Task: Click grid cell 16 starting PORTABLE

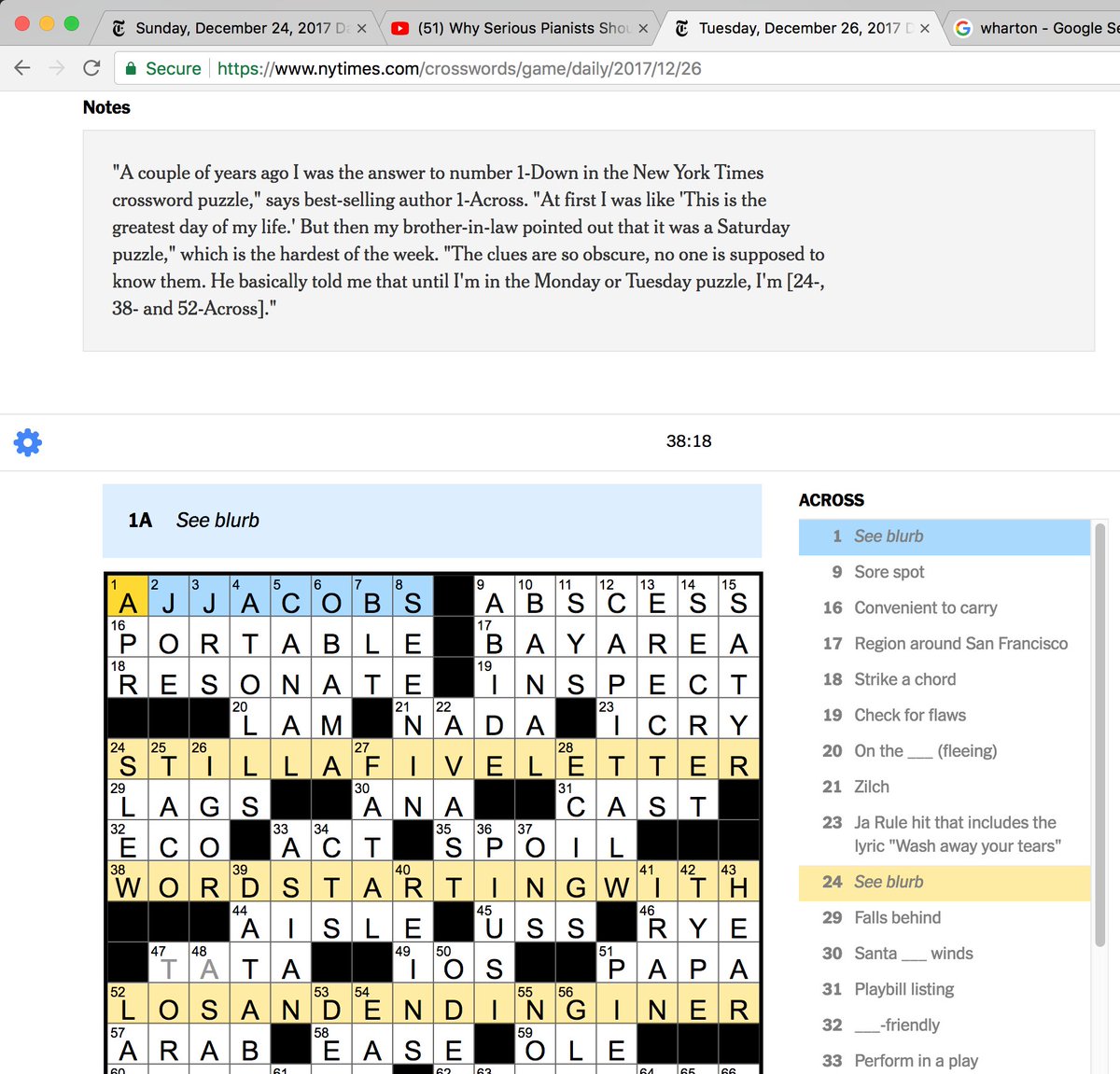Action: pos(128,637)
